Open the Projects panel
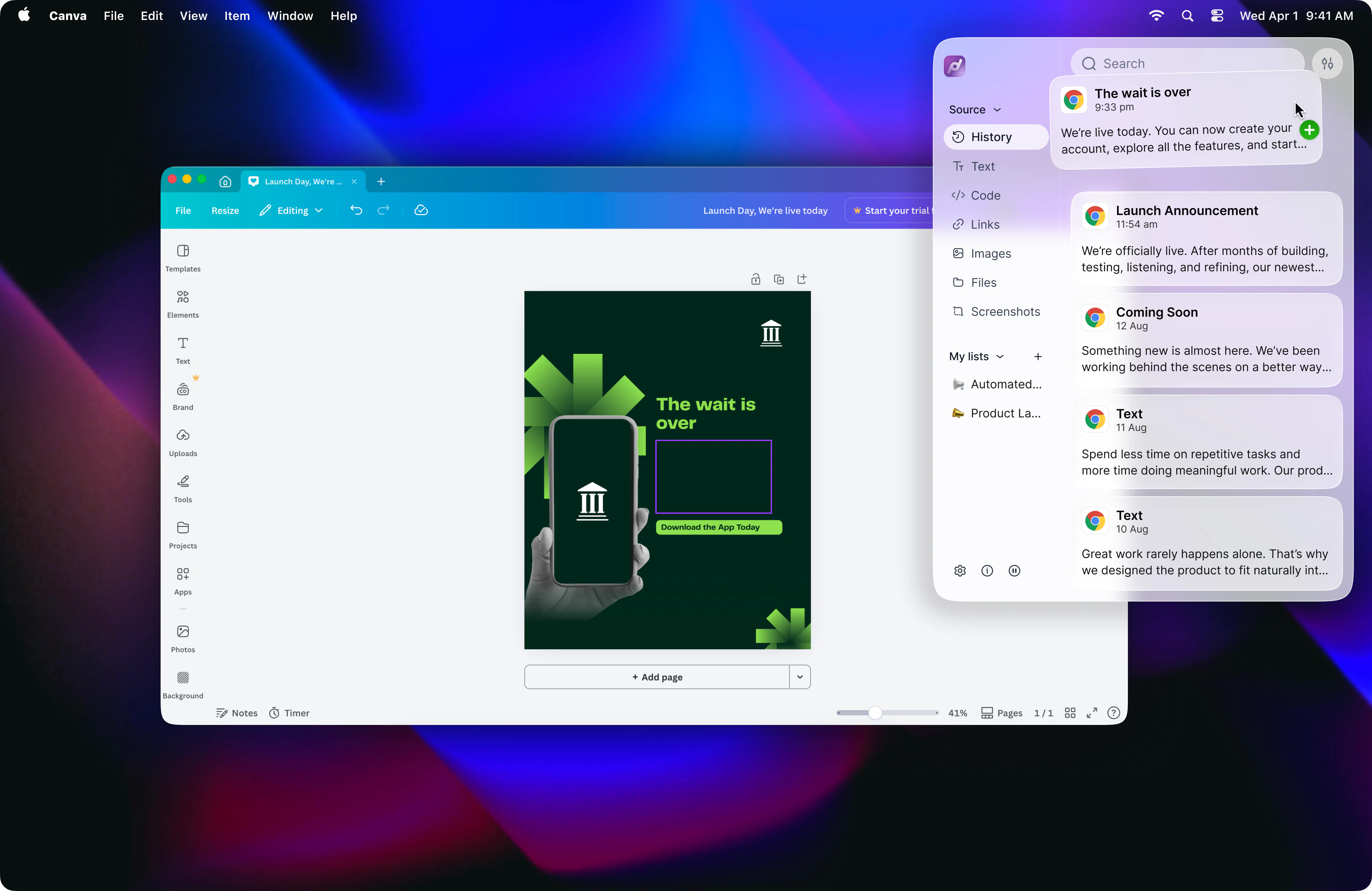The height and width of the screenshot is (891, 1372). [183, 534]
